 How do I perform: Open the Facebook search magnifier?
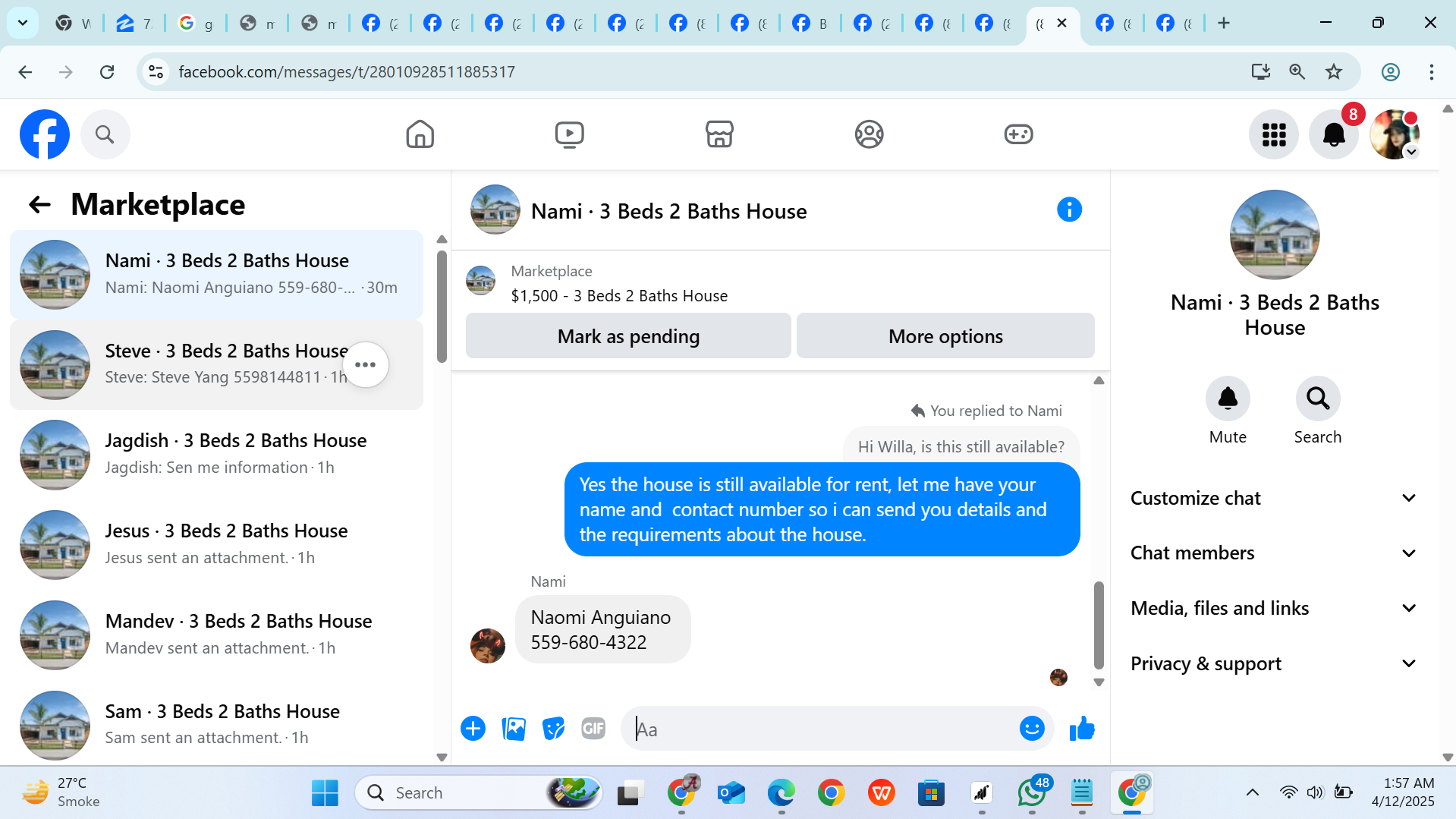[x=105, y=134]
